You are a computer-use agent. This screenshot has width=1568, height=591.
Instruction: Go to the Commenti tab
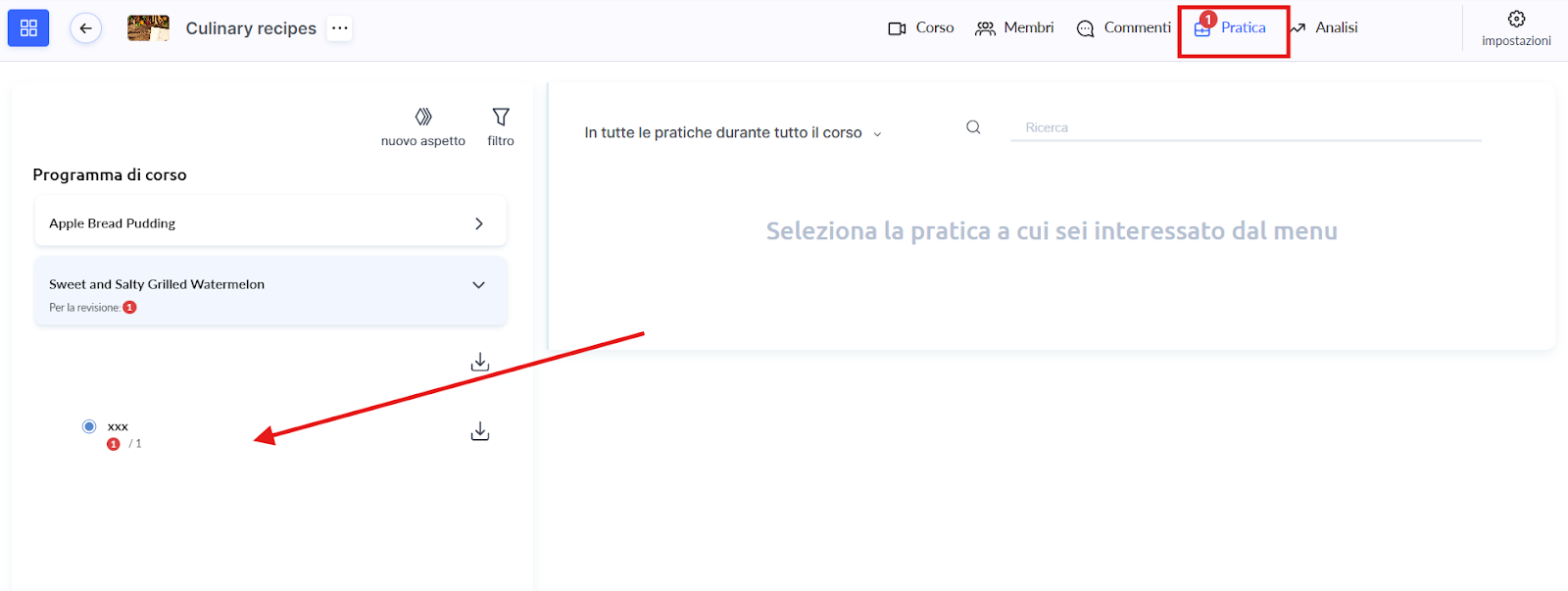click(x=1124, y=28)
